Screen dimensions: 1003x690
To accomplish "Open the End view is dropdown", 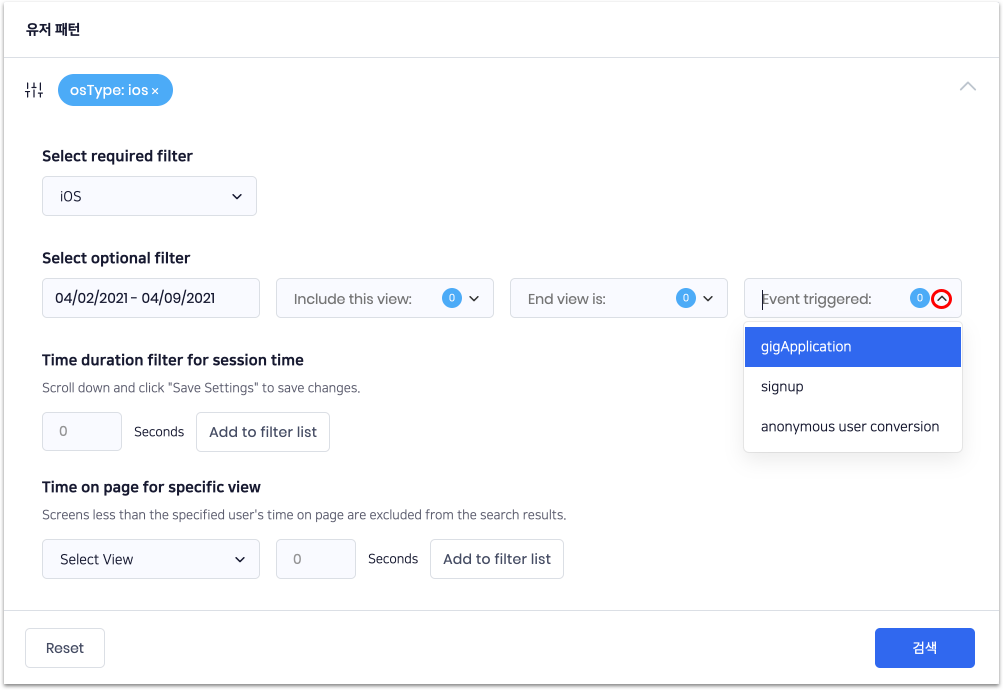I will click(x=708, y=298).
